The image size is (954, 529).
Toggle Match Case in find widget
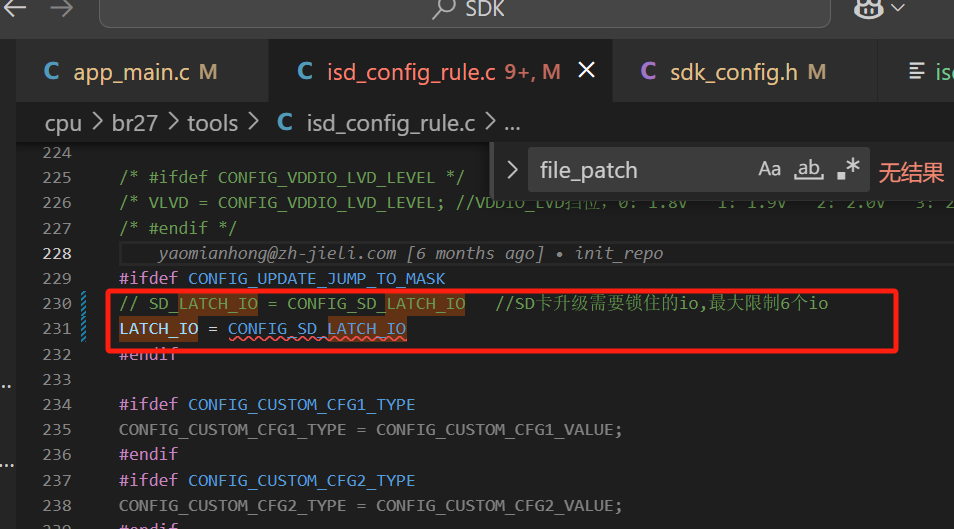pyautogui.click(x=770, y=169)
